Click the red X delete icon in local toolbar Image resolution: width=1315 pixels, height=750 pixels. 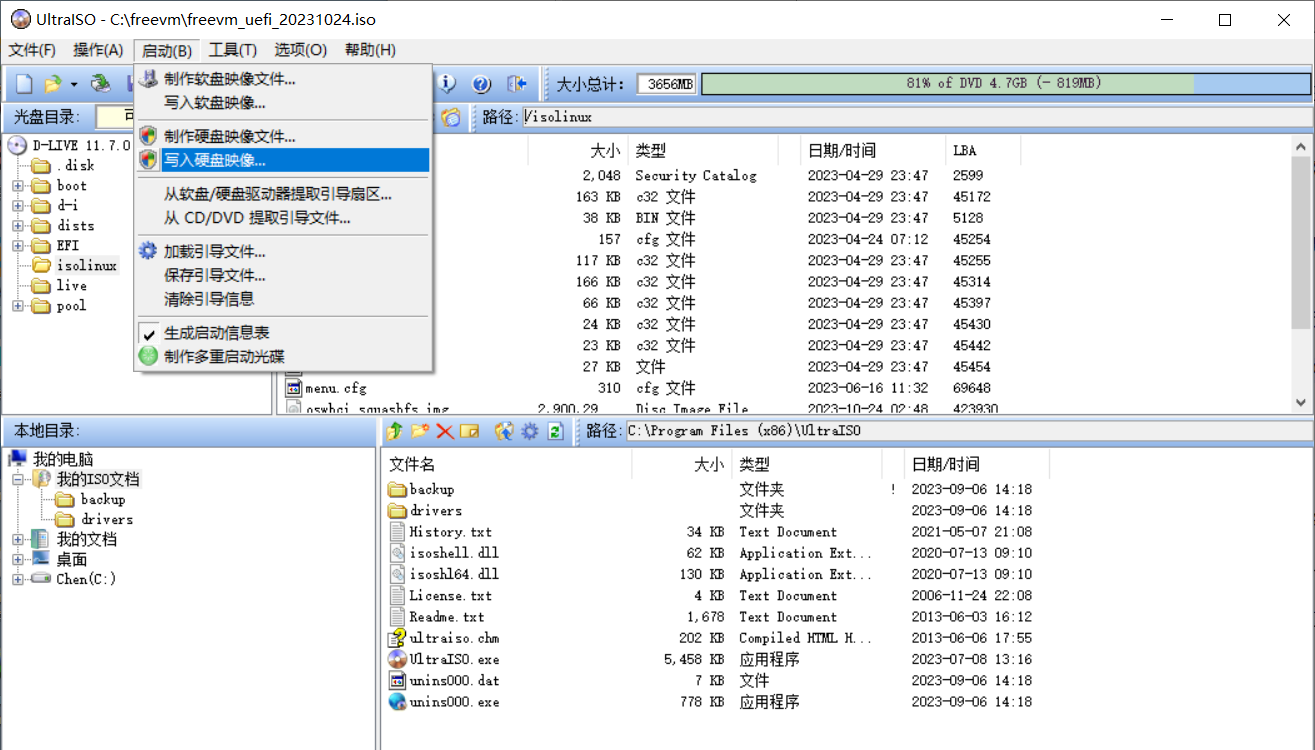[x=445, y=431]
